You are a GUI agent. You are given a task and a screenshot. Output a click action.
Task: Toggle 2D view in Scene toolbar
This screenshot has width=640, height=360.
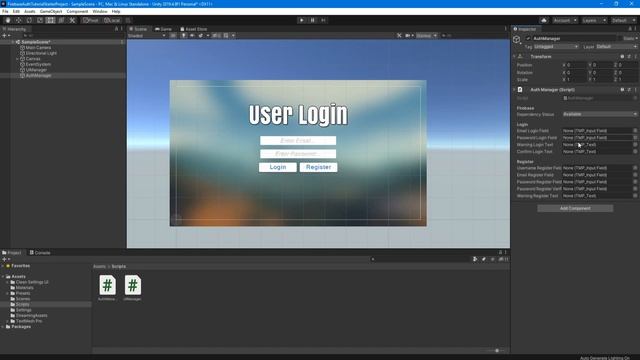[x=173, y=36]
